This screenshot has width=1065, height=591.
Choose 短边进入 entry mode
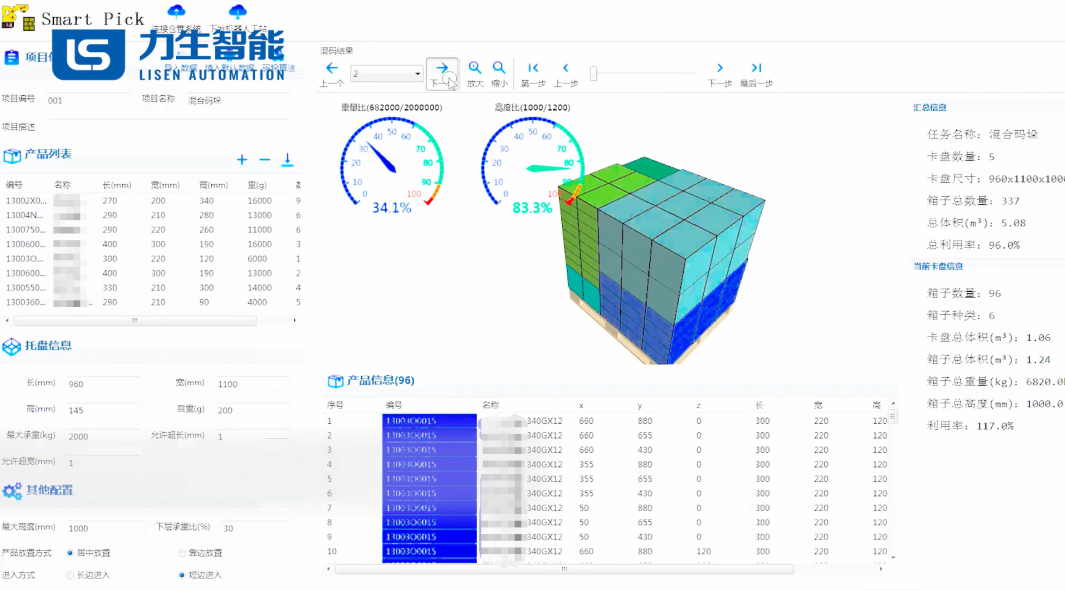181,575
